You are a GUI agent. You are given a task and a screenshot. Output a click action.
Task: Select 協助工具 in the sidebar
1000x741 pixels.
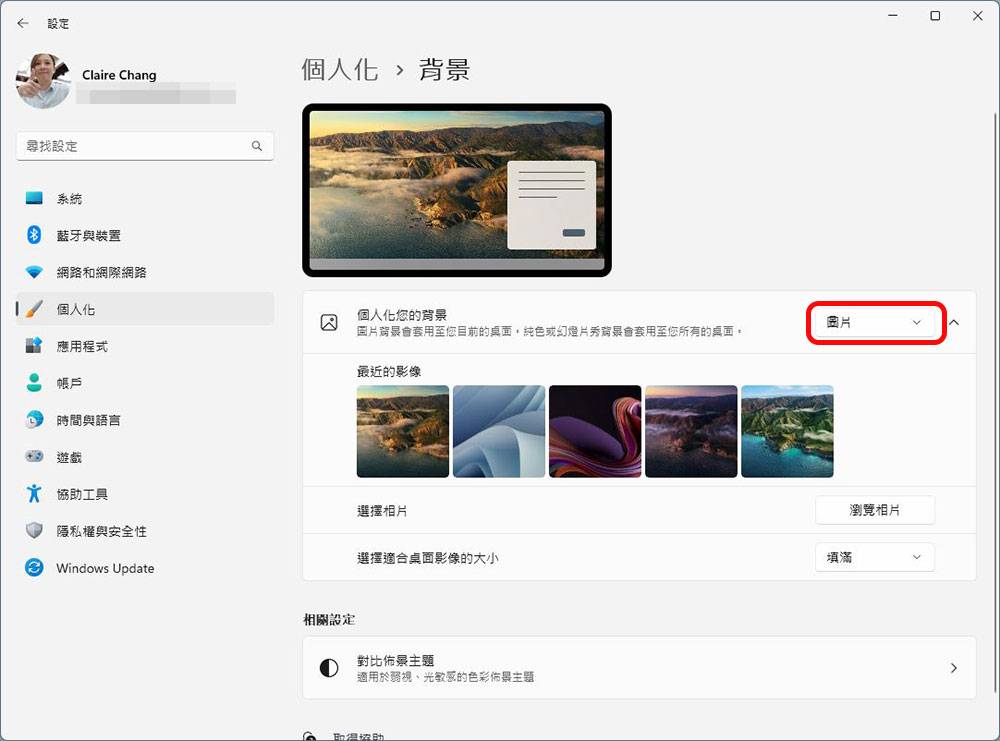81,494
